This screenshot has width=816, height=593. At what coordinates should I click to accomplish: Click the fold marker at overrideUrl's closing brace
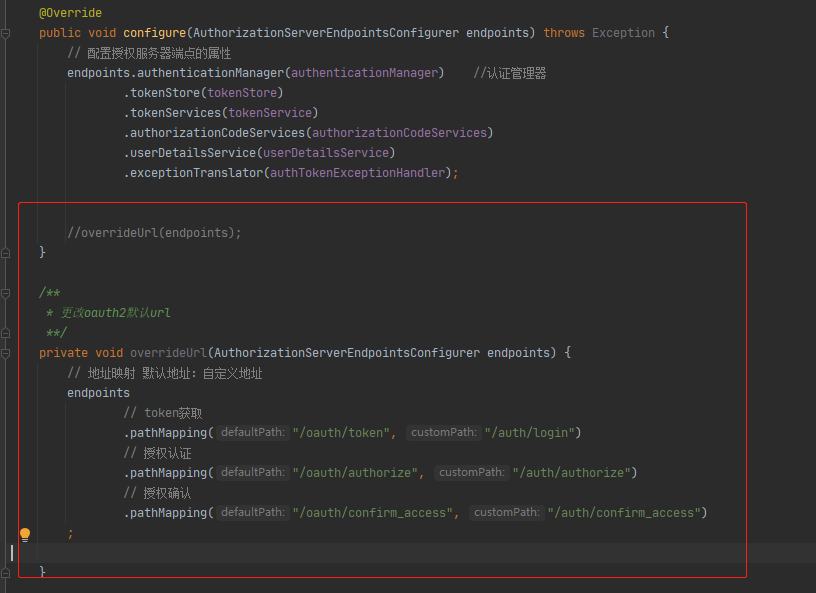click(x=6, y=571)
